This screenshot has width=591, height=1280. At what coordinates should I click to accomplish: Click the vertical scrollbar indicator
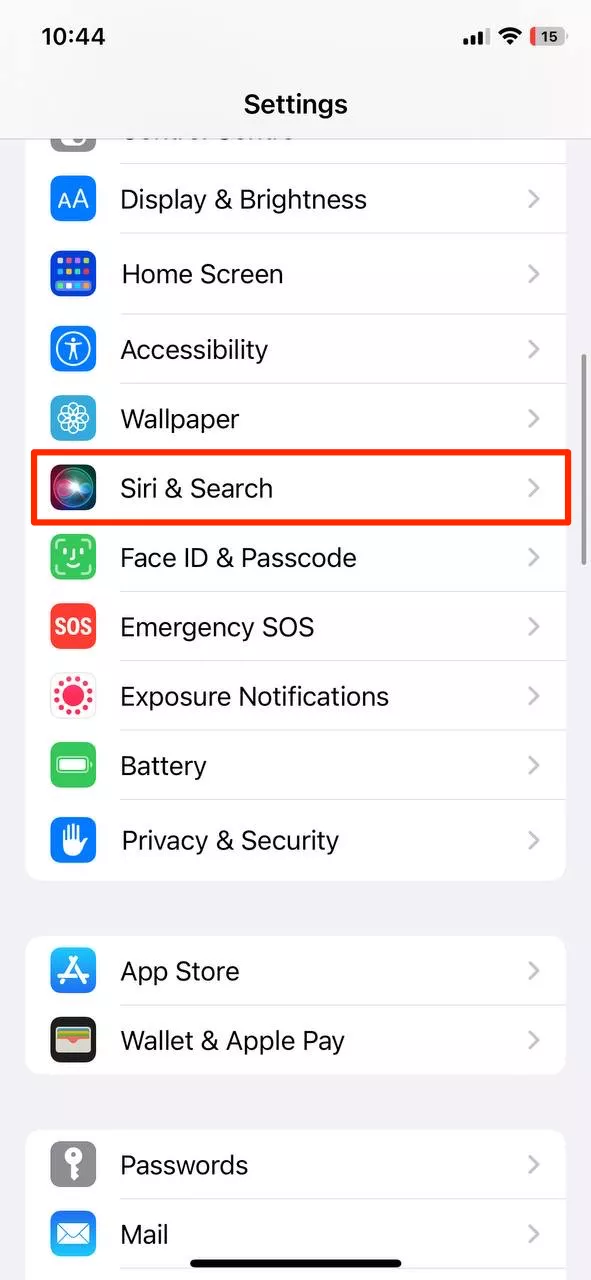(584, 461)
